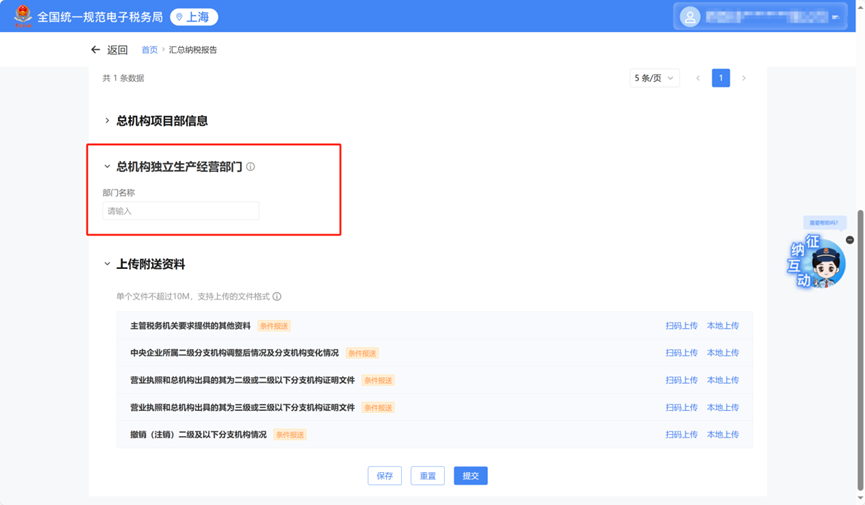Go to next page arrow in pagination
Viewport: 865px width, 505px height.
[744, 78]
